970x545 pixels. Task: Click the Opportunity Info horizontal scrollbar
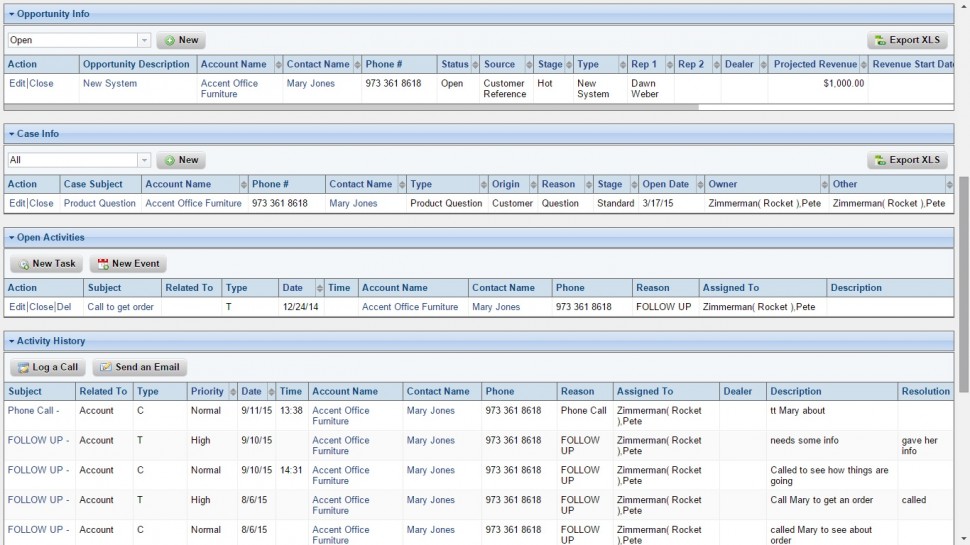(x=351, y=107)
